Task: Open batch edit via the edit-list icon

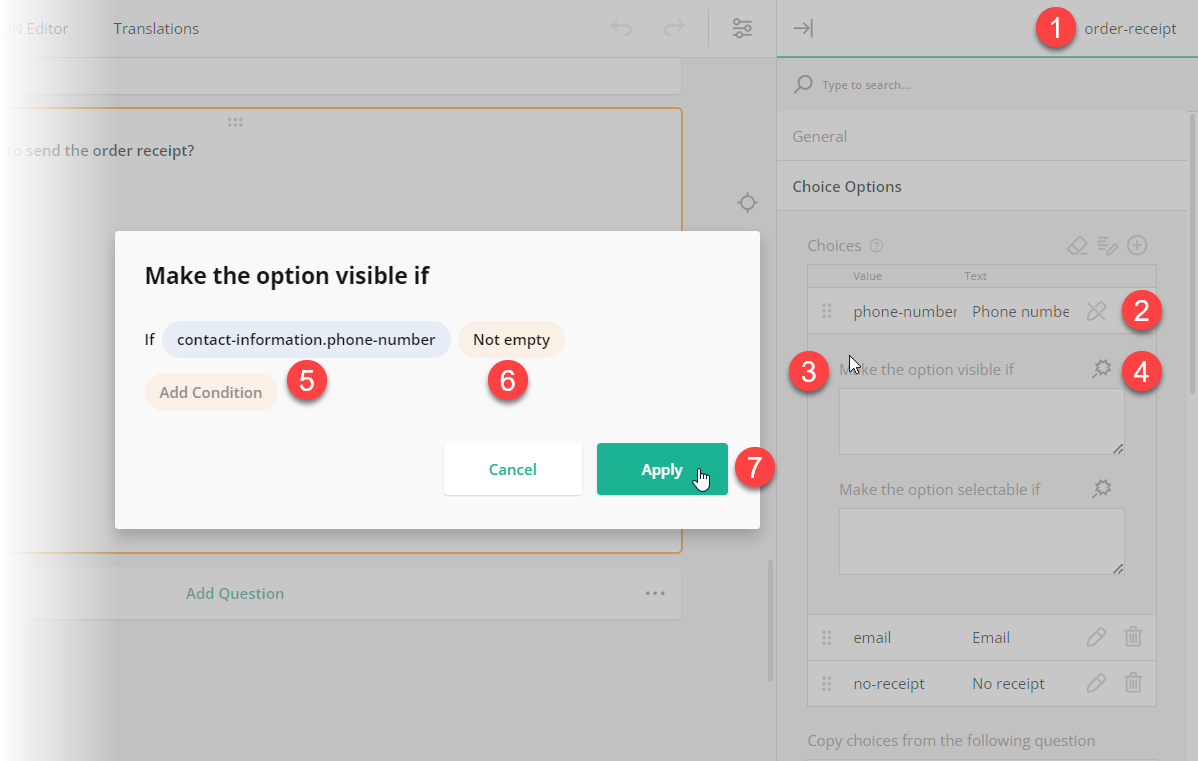Action: coord(1107,245)
